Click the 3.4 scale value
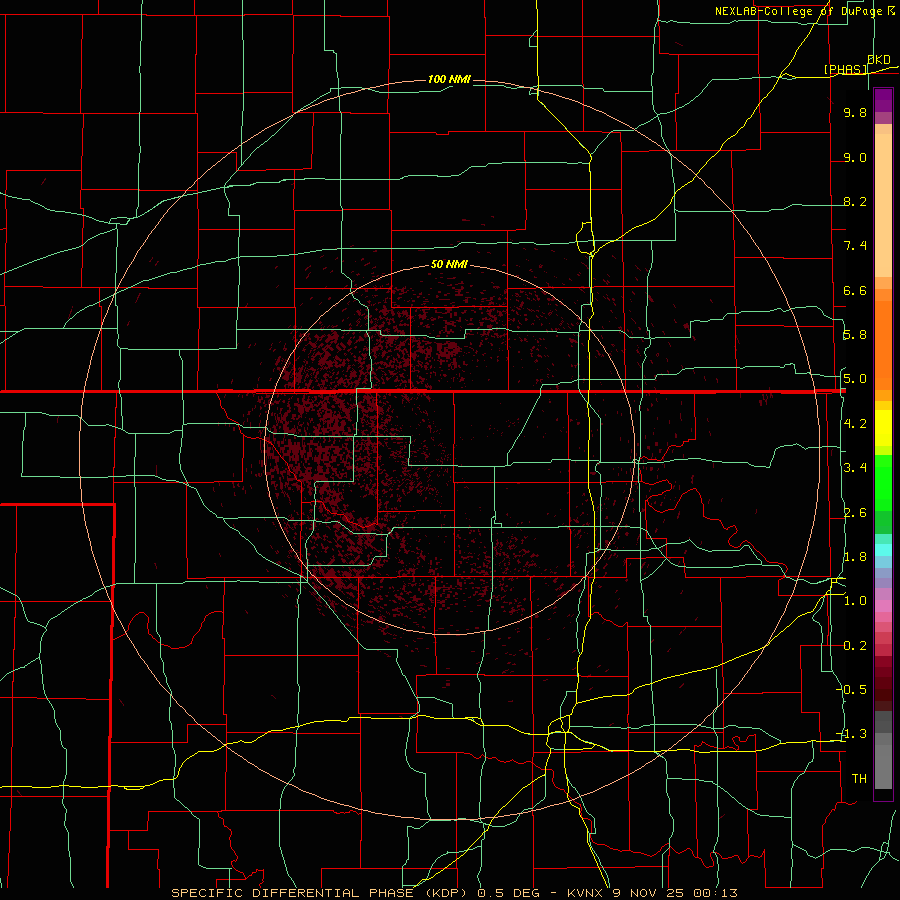This screenshot has width=900, height=900. 855,468
